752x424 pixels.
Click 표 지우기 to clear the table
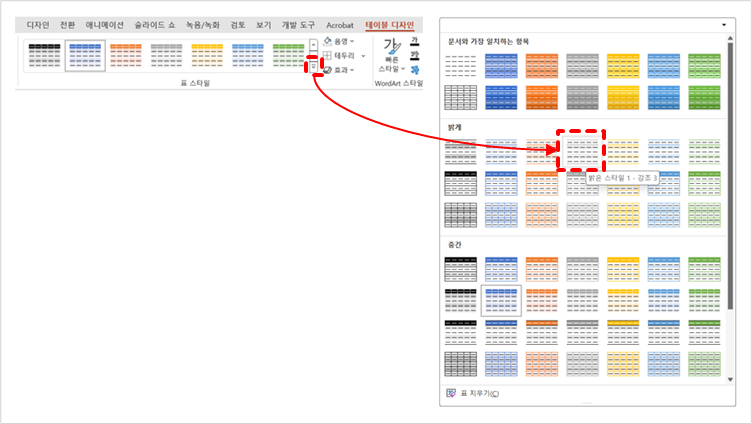(x=473, y=393)
